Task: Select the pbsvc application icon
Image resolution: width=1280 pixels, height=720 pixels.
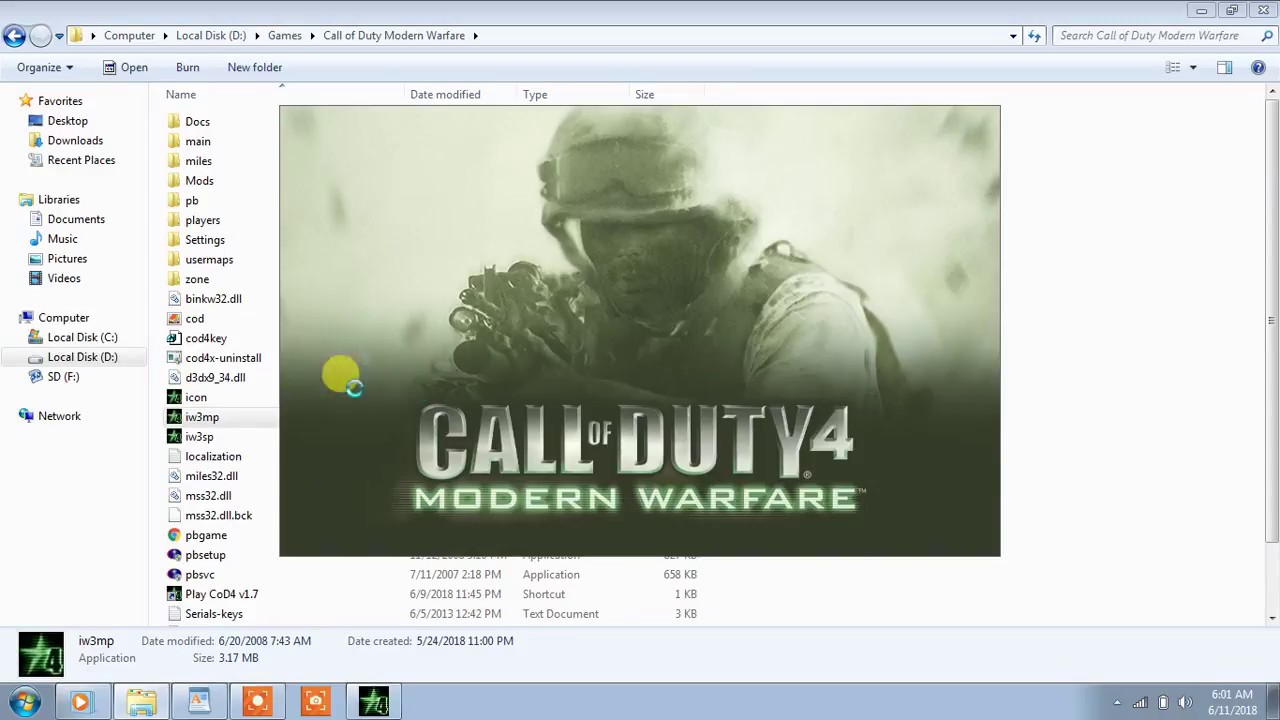Action: 174,575
